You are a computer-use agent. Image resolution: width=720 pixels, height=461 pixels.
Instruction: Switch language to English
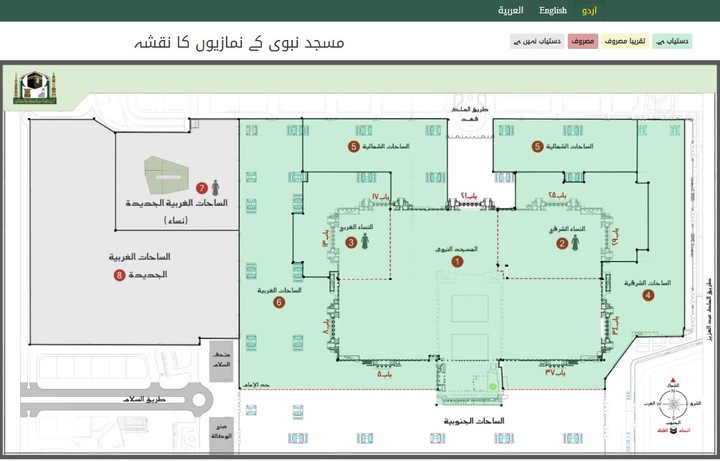(553, 11)
